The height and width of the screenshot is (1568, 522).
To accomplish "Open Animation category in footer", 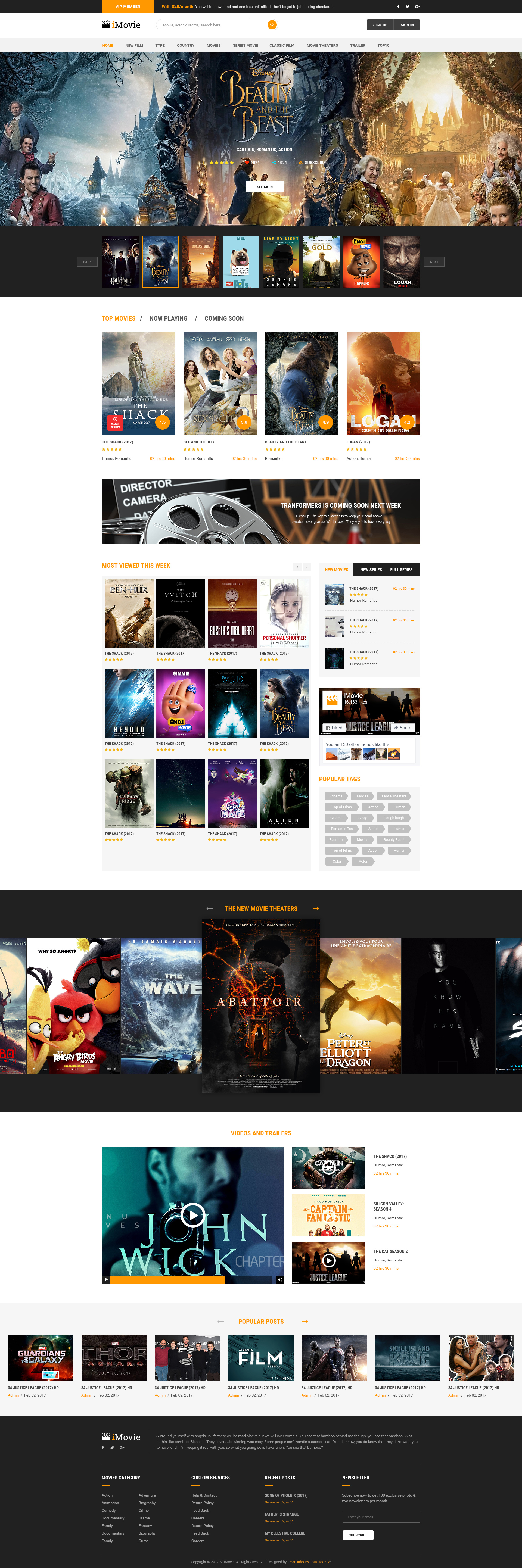I will (x=110, y=1503).
